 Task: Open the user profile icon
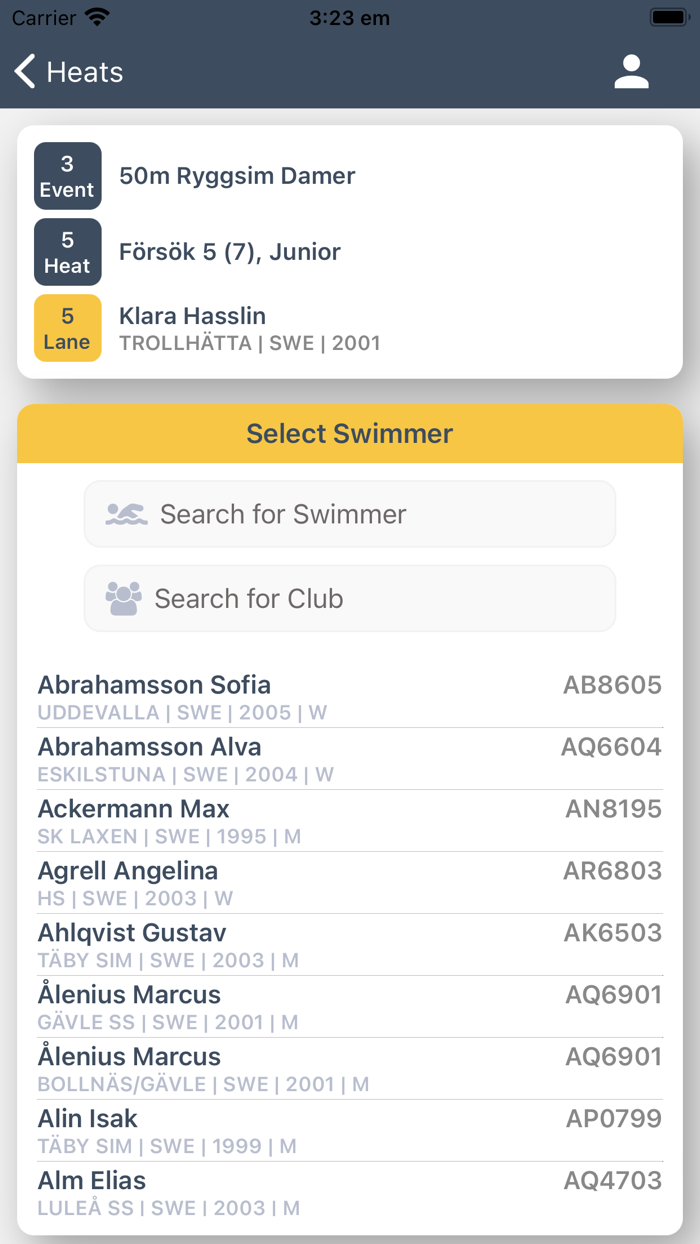(x=631, y=72)
